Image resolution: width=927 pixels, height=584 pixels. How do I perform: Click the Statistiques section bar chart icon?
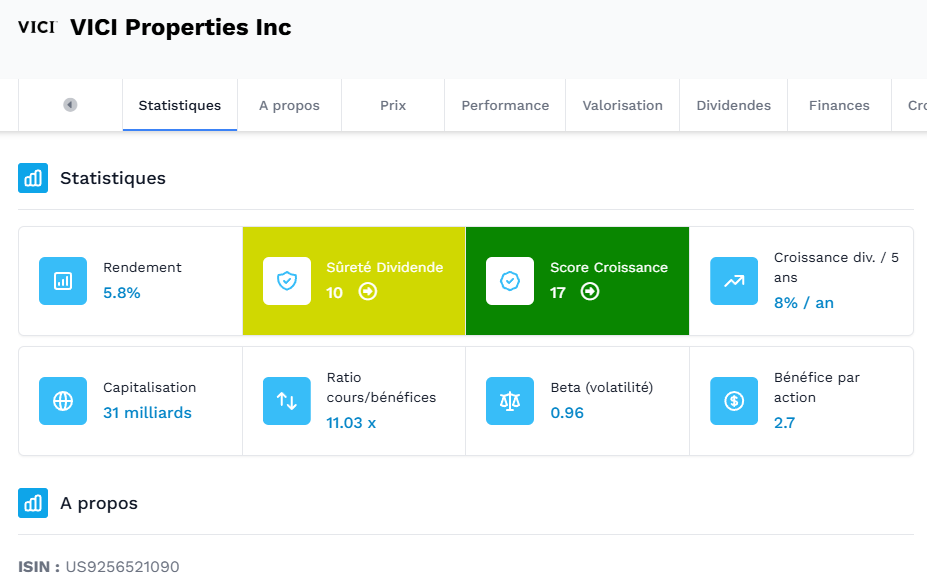(33, 178)
